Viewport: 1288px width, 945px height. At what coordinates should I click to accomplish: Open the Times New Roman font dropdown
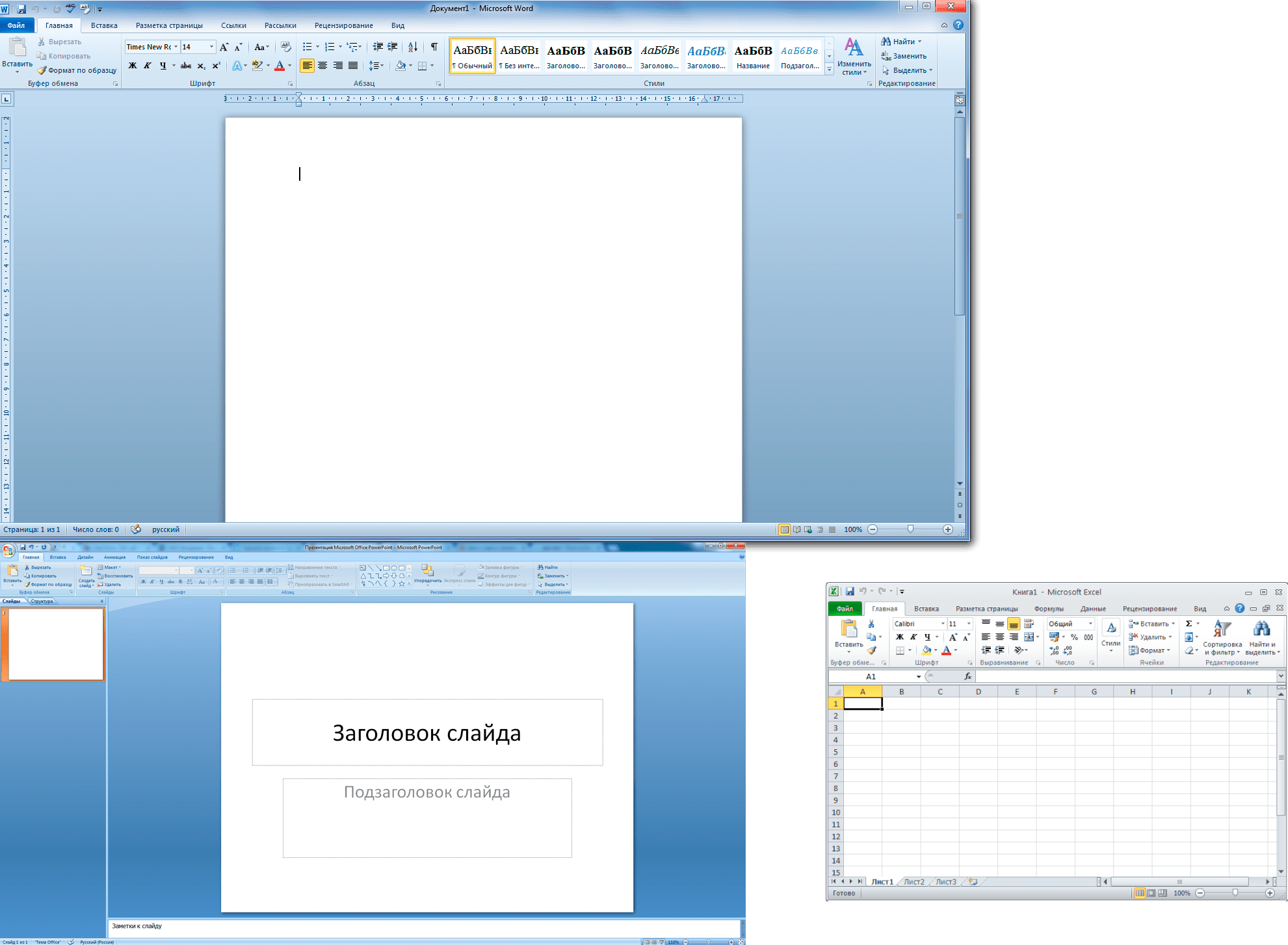click(176, 47)
